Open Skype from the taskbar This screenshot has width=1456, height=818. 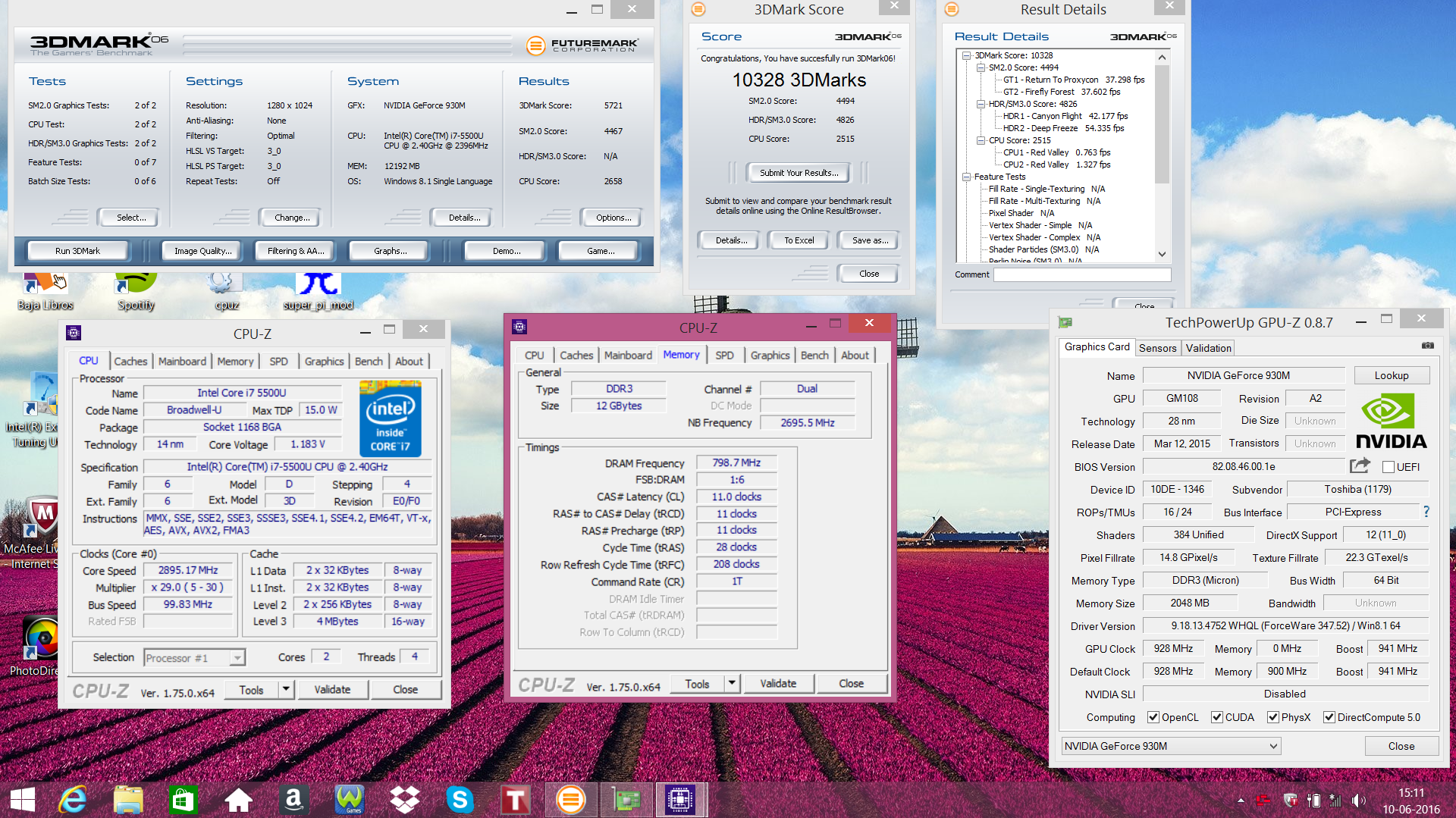pos(460,800)
